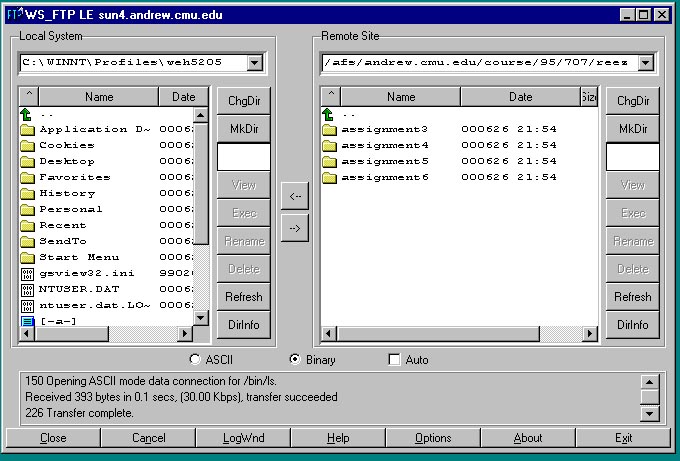Image resolution: width=680 pixels, height=461 pixels.
Task: Click remote list horizontal scroll right arrow
Action: [x=590, y=333]
